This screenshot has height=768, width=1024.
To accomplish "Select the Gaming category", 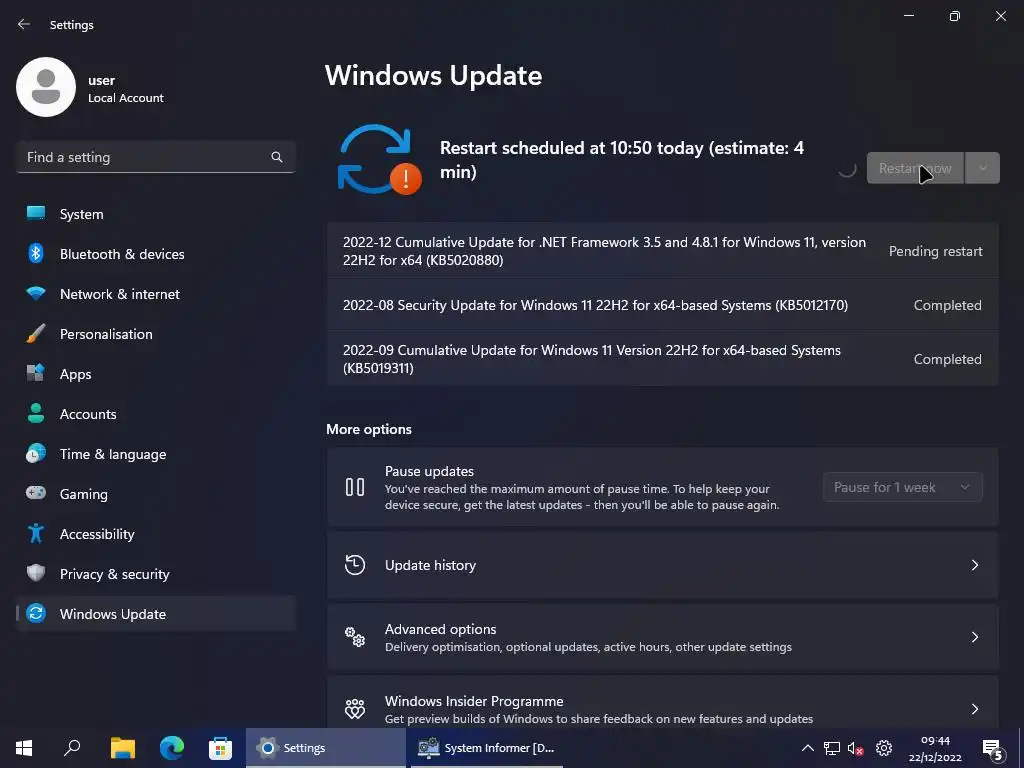I will (155, 494).
